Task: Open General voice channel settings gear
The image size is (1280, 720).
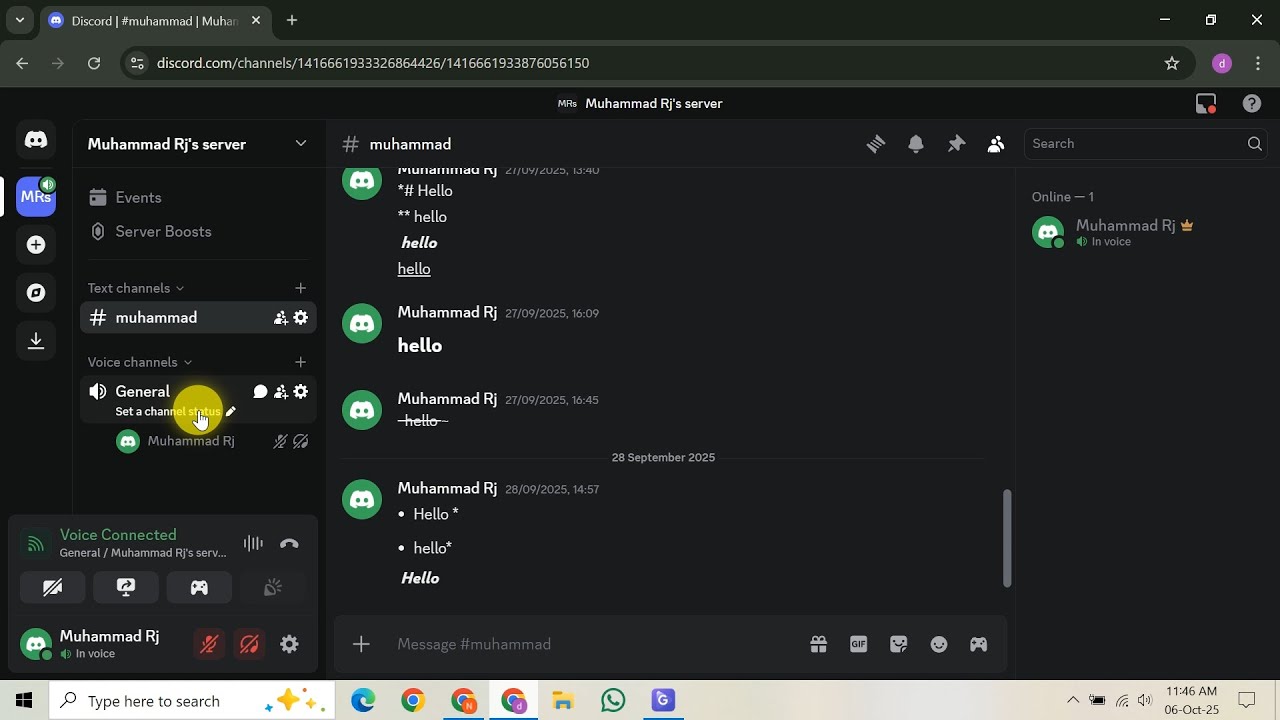Action: [x=301, y=392]
